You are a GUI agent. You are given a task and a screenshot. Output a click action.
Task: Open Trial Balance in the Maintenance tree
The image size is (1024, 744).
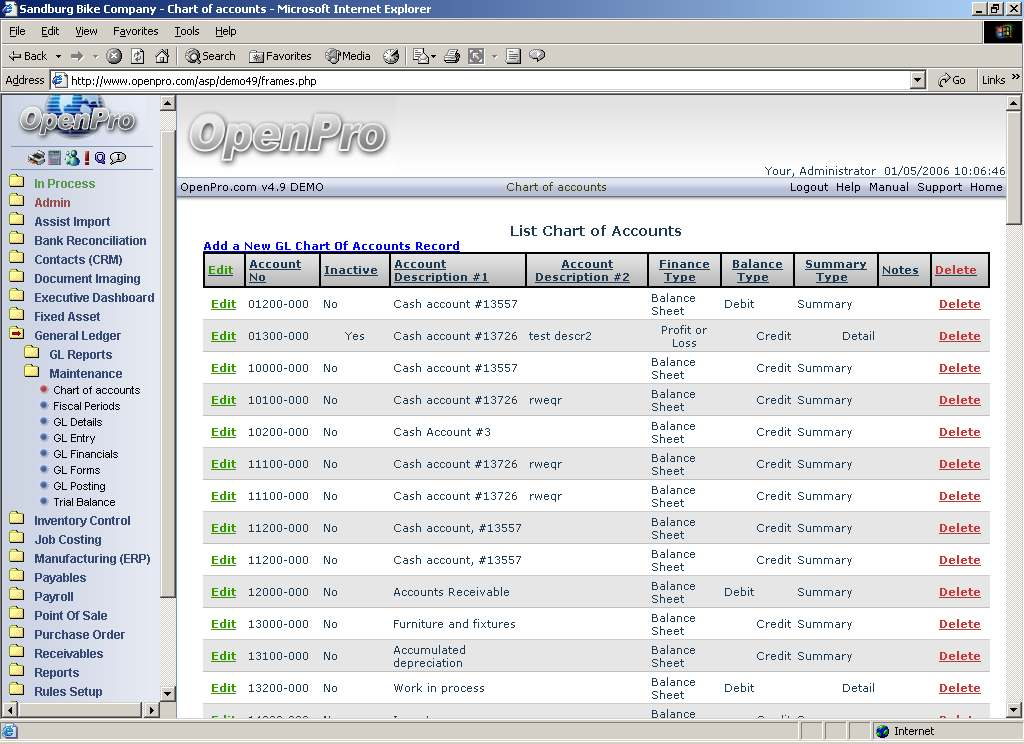pyautogui.click(x=84, y=502)
